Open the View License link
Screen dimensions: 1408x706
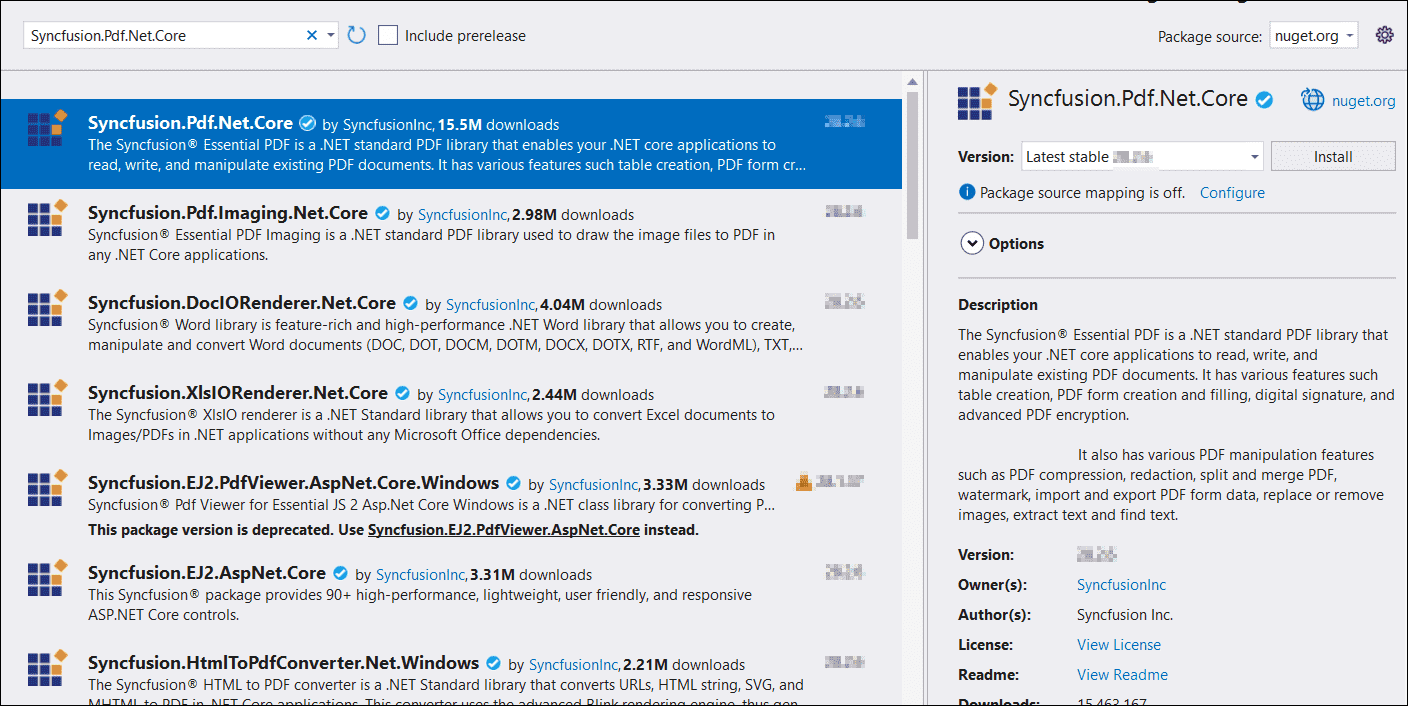pyautogui.click(x=1118, y=645)
